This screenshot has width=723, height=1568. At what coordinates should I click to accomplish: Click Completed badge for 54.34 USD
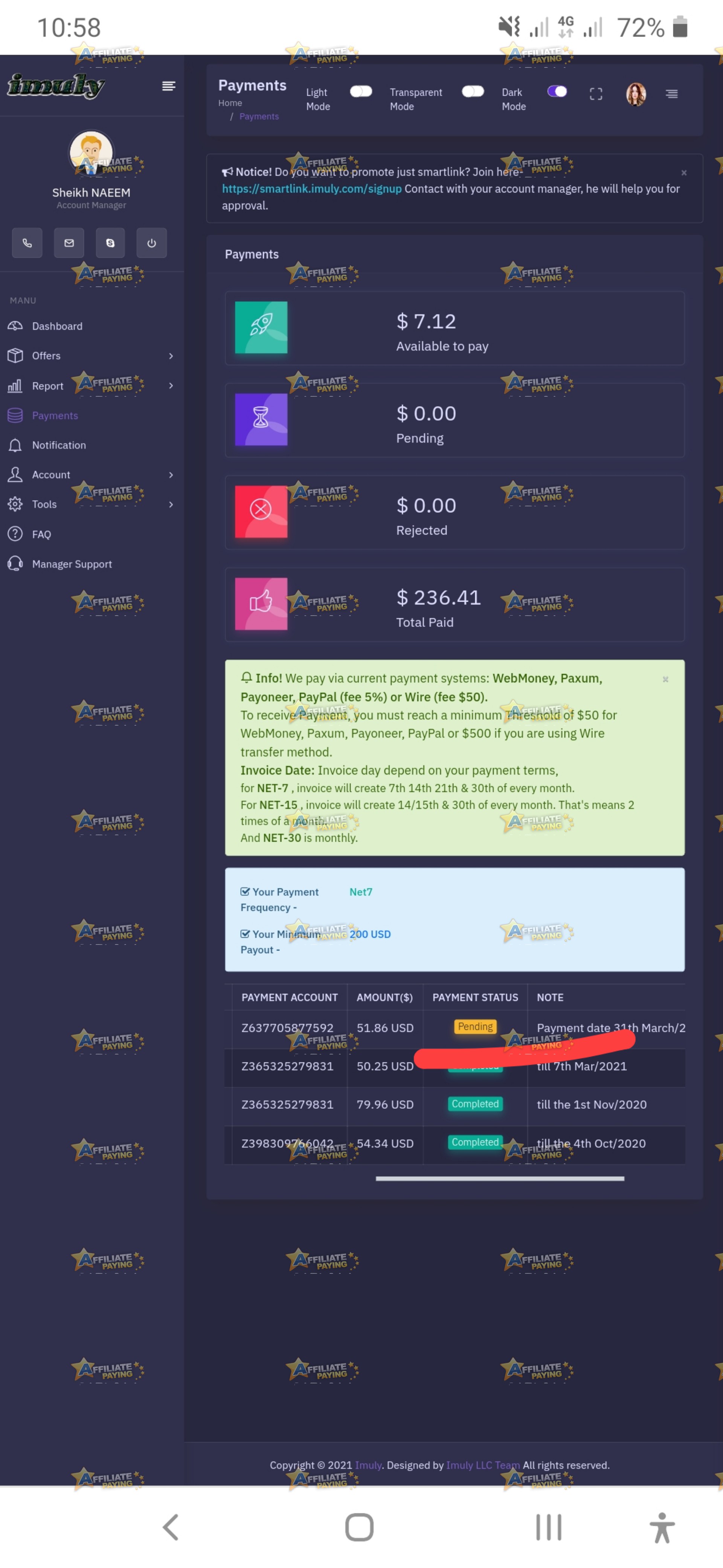click(x=475, y=1143)
